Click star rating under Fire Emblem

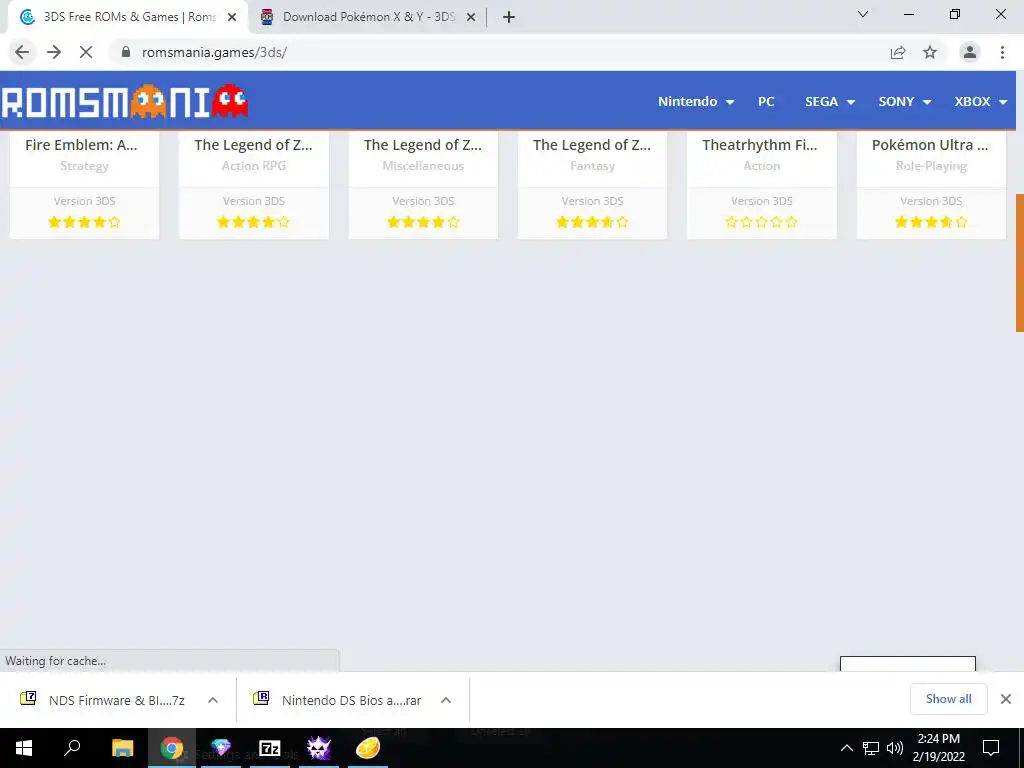pyautogui.click(x=84, y=222)
